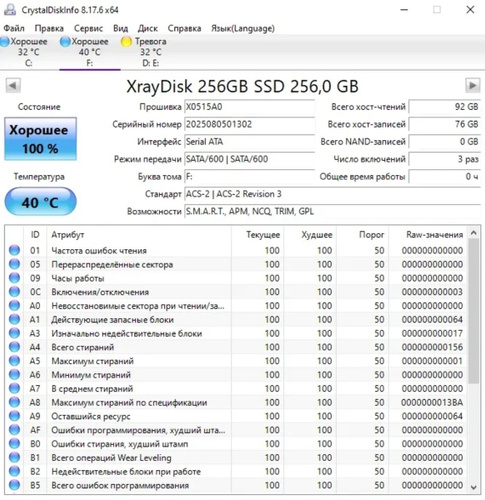Select Включения/отключения attribute text
485x500 pixels.
tap(100, 292)
